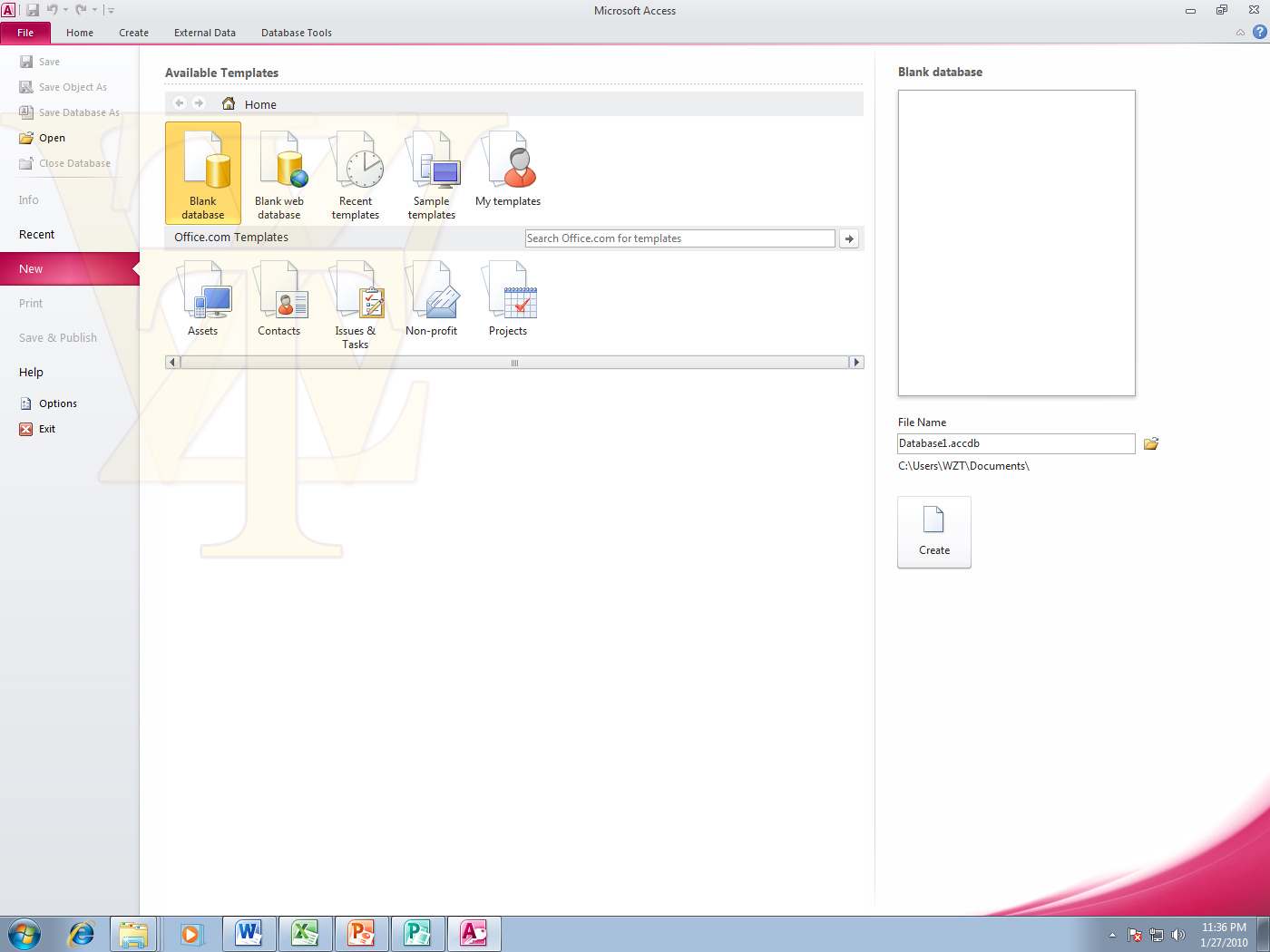The image size is (1270, 952).
Task: Expand the Undo dropdown arrow
Action: click(x=65, y=10)
